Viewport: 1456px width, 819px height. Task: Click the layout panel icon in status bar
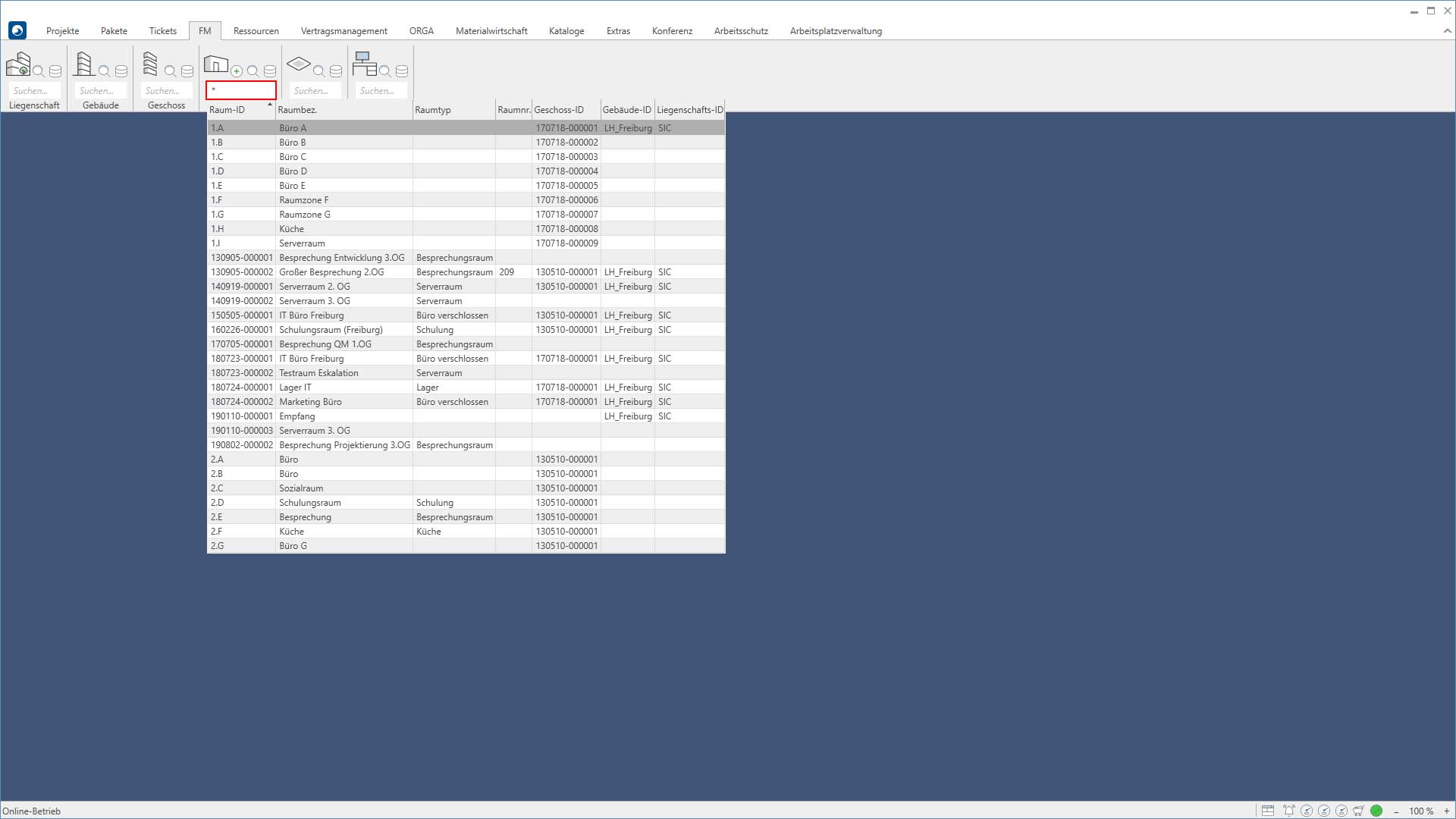click(1267, 811)
